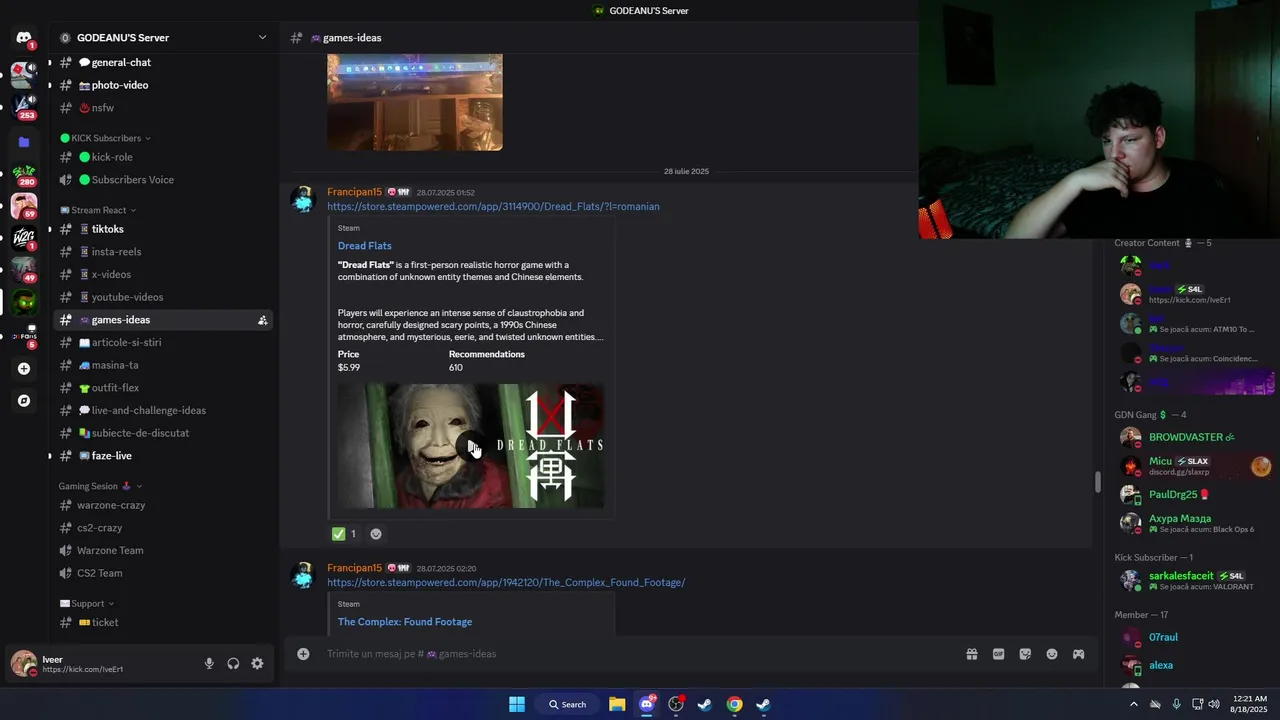Click message input field for games-ideas
The image size is (1280, 720).
point(640,654)
